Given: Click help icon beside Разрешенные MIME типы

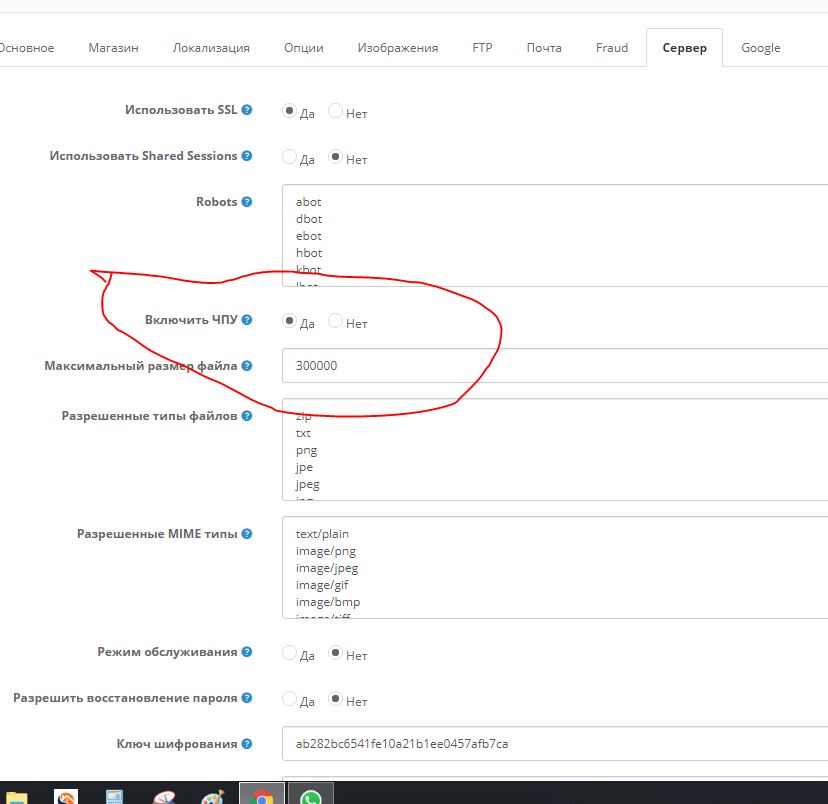Looking at the screenshot, I should coord(247,534).
